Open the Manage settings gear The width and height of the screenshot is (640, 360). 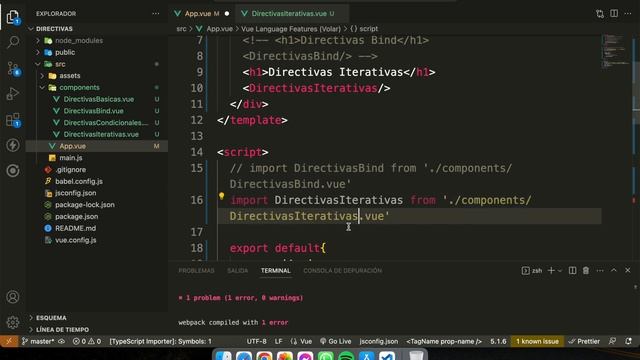click(13, 322)
